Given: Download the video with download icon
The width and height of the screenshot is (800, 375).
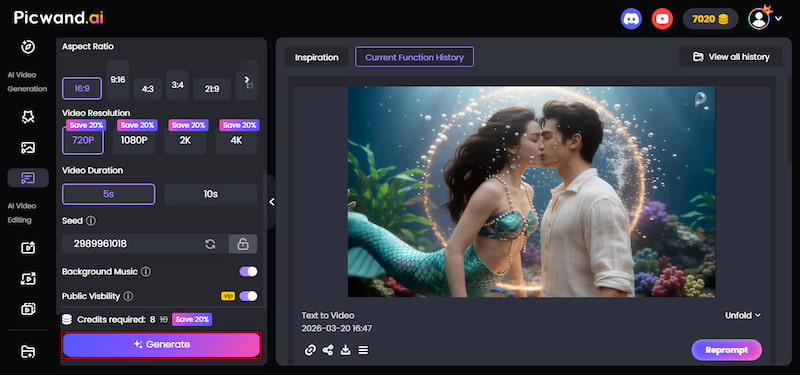Looking at the screenshot, I should coord(345,350).
